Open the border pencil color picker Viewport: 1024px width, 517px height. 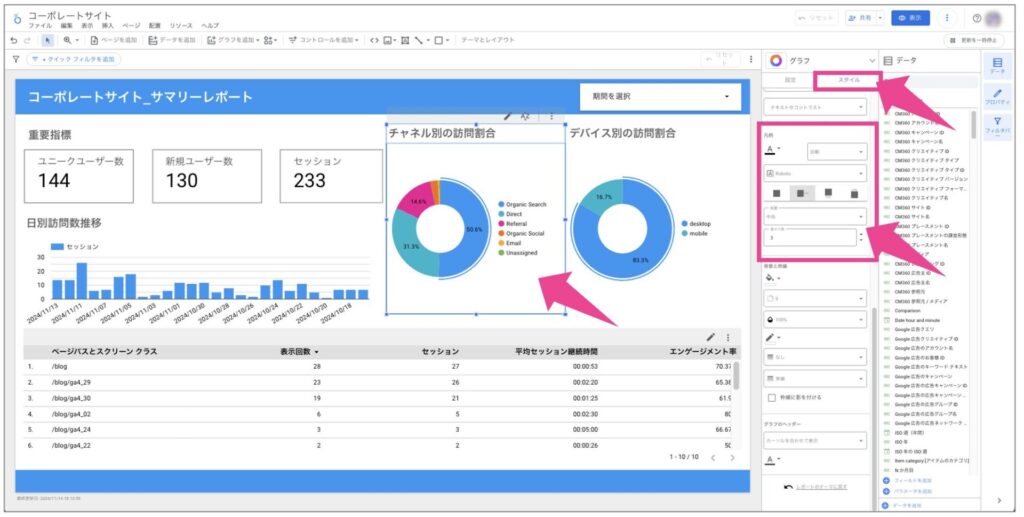pyautogui.click(x=773, y=337)
